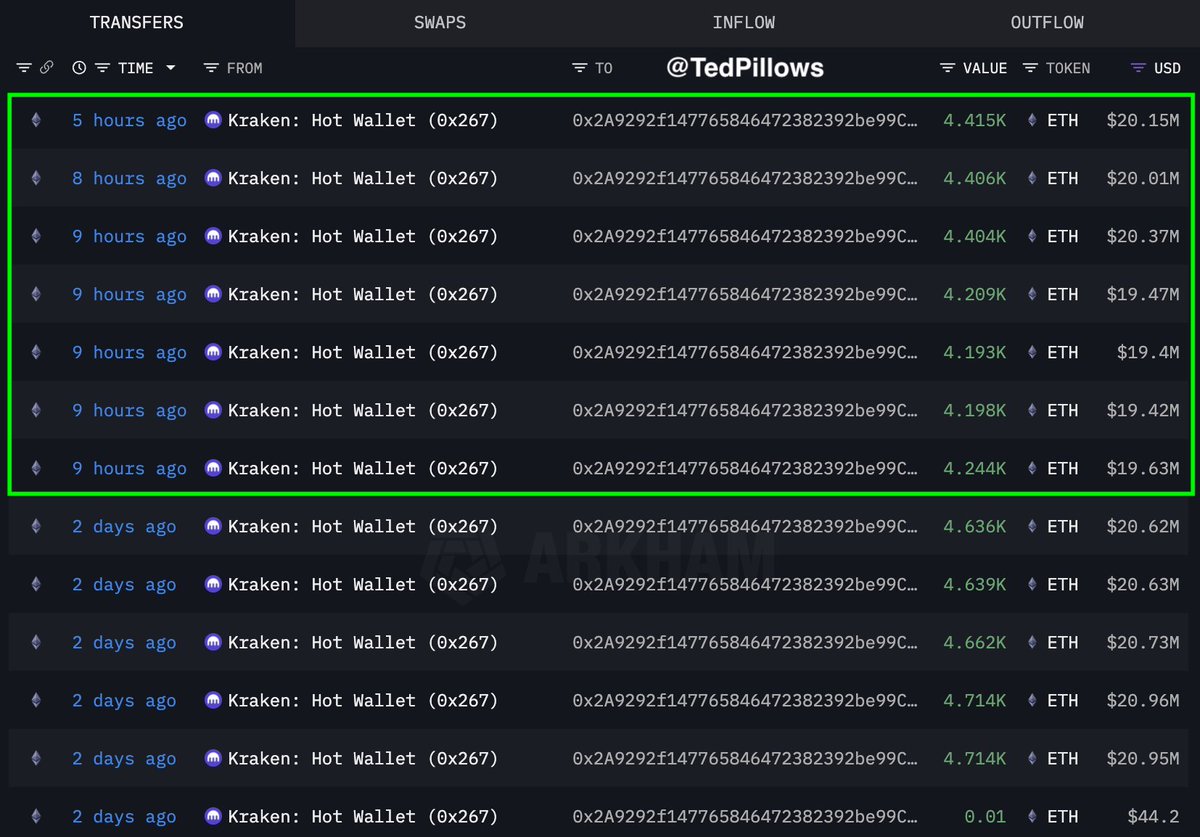Select the $20.95M USD amount

[1143, 758]
